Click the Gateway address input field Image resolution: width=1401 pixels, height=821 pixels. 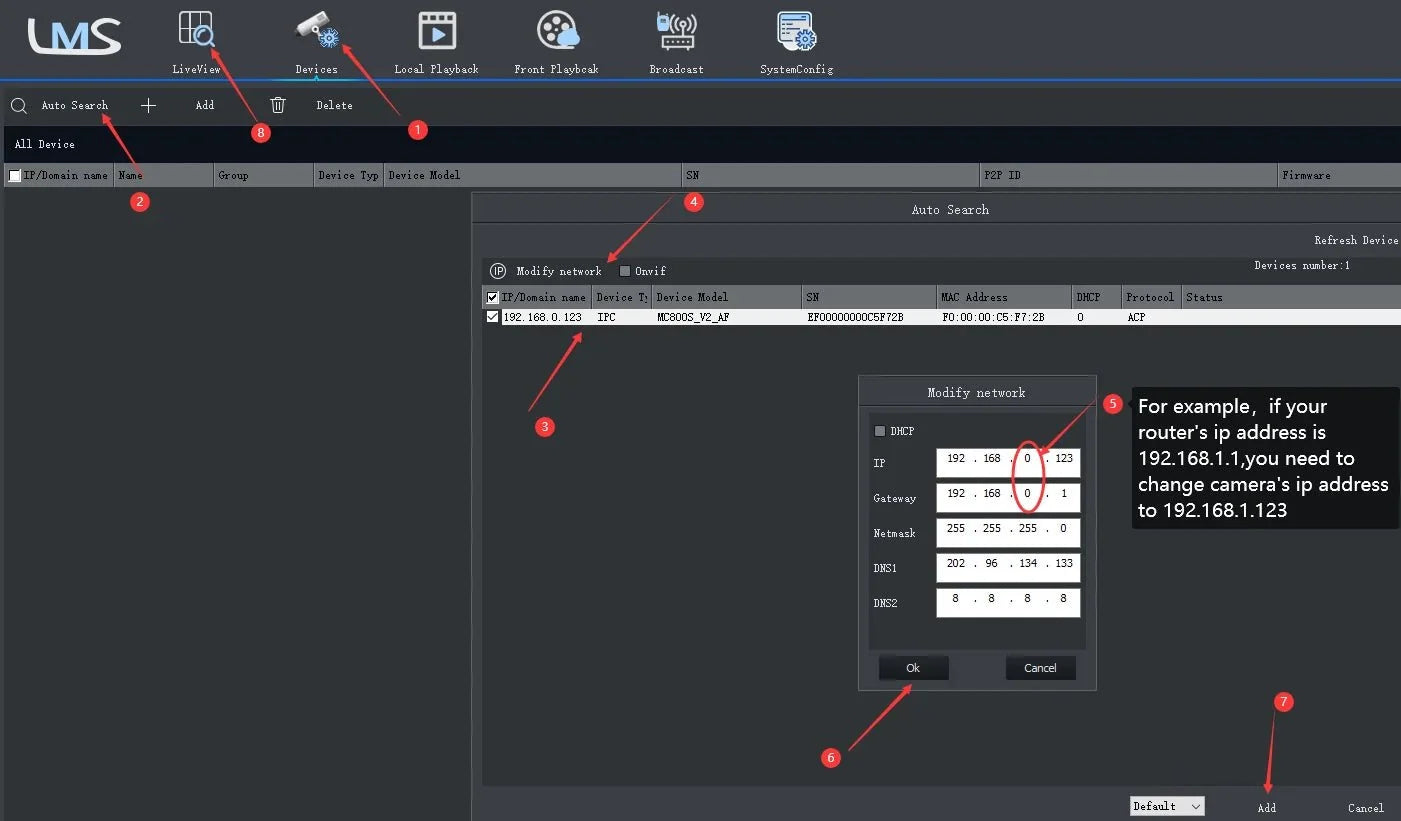(1008, 497)
